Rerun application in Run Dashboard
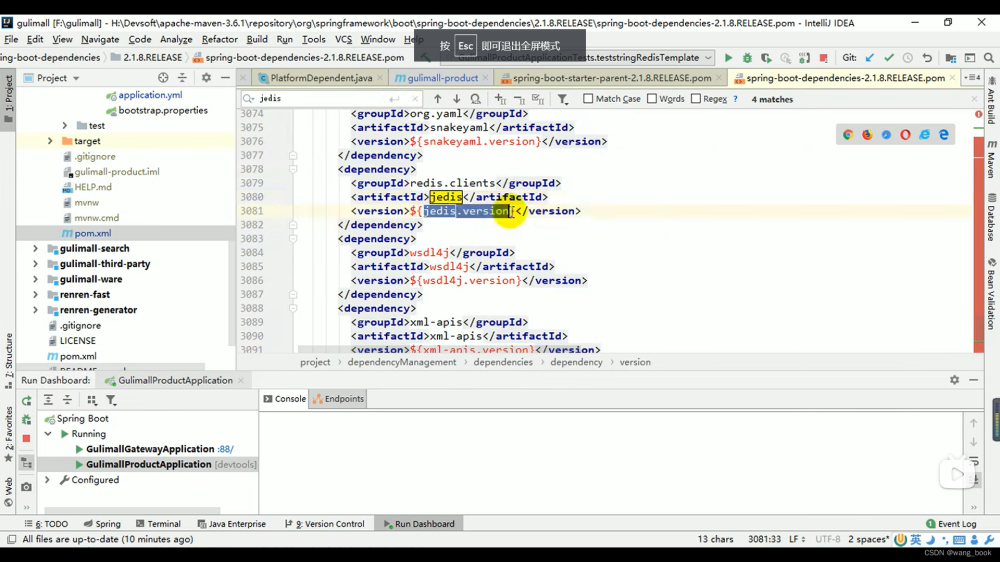The image size is (1000, 562). coord(26,401)
